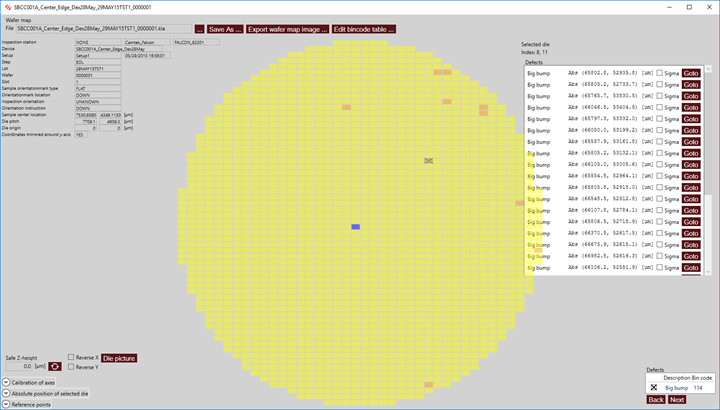The width and height of the screenshot is (720, 410).
Task: Click the refresh icon beside Safe Z-height
Action: click(x=55, y=367)
